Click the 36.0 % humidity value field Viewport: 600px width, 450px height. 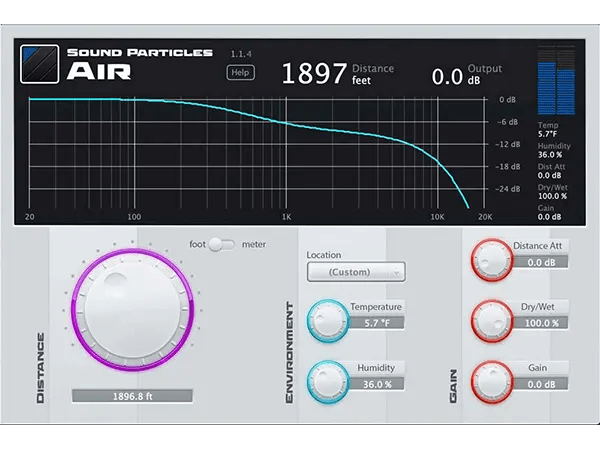377,384
